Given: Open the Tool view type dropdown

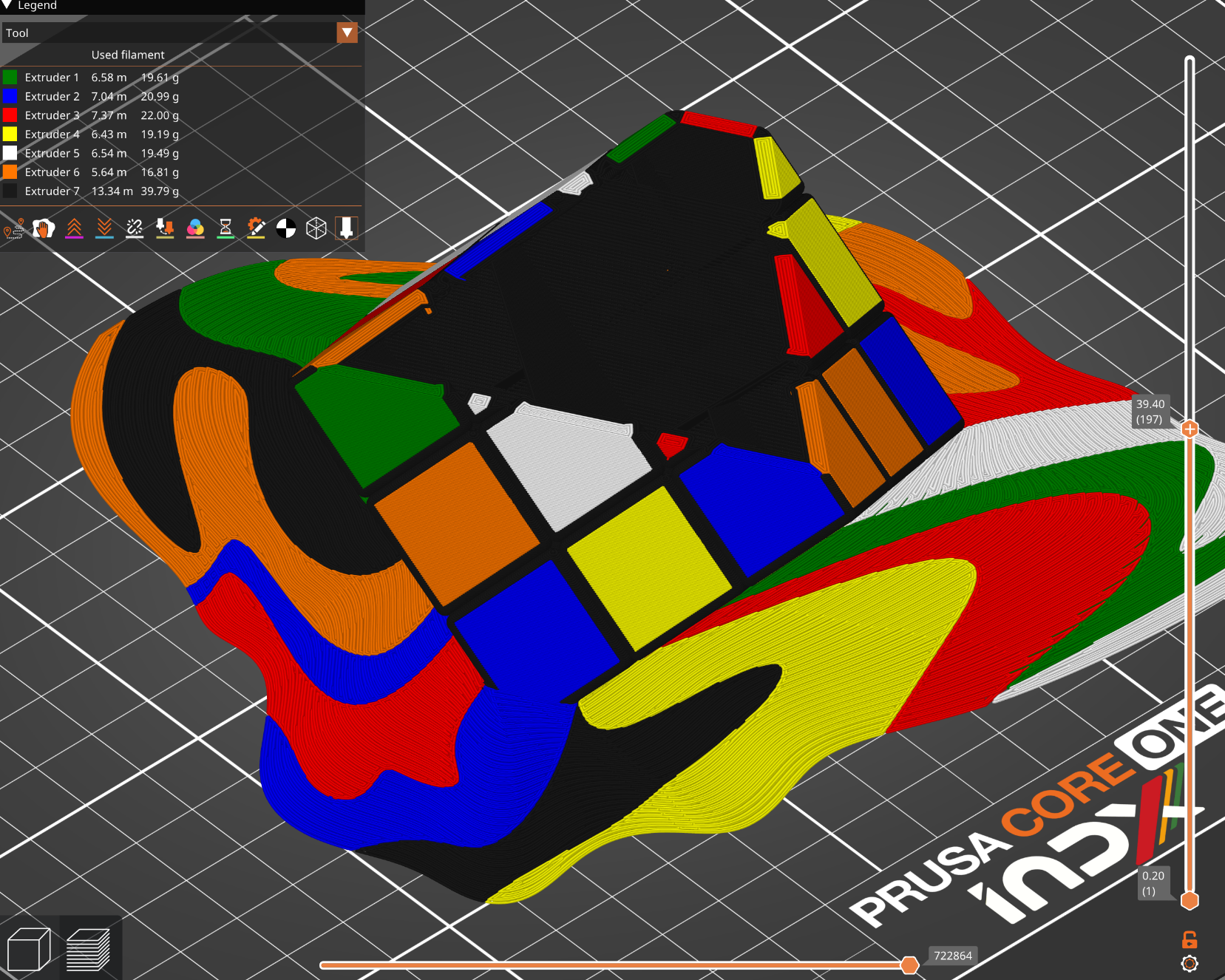Looking at the screenshot, I should (180, 33).
